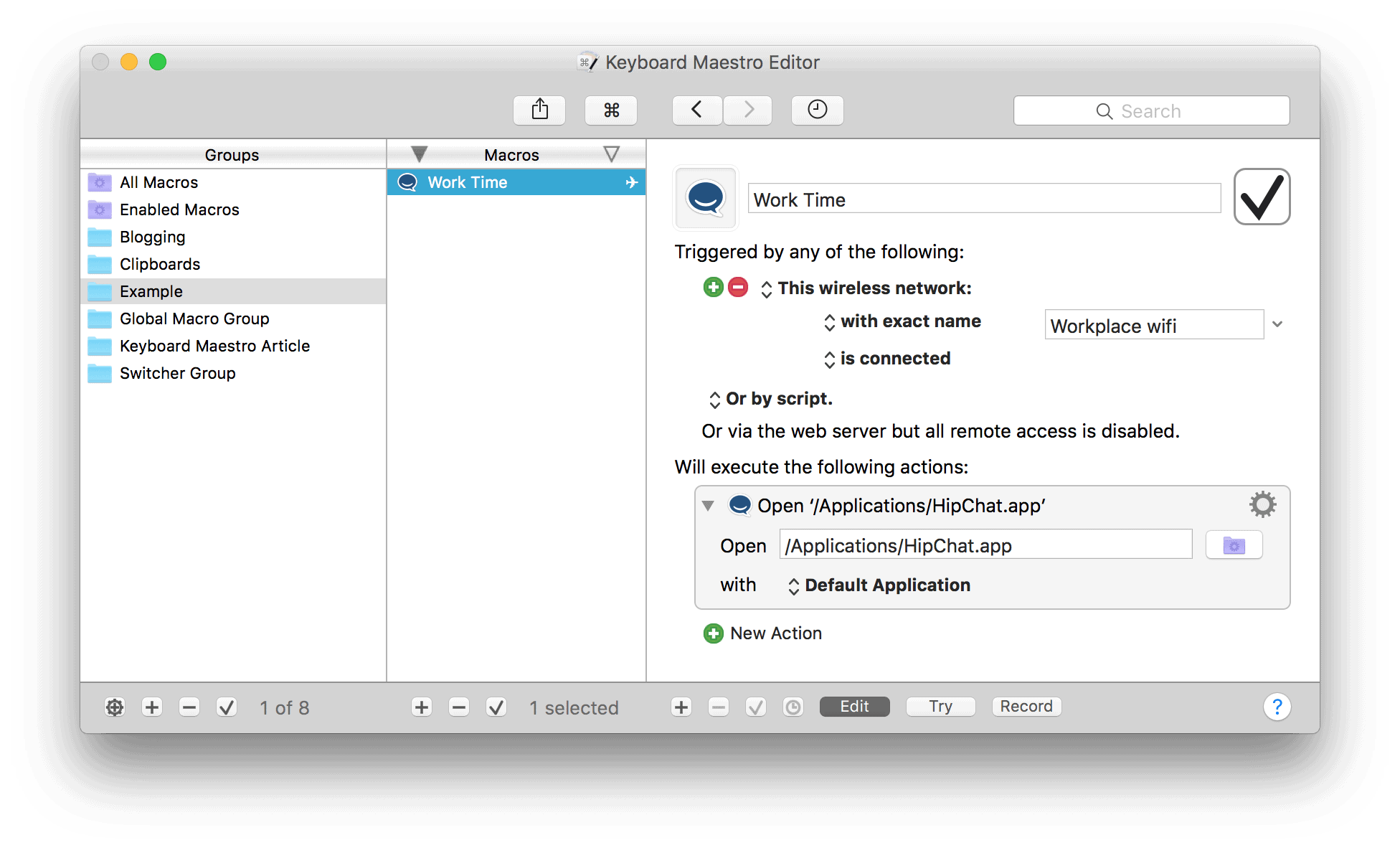Toggle the enable checkbox for actions
The width and height of the screenshot is (1400, 848).
click(x=756, y=707)
